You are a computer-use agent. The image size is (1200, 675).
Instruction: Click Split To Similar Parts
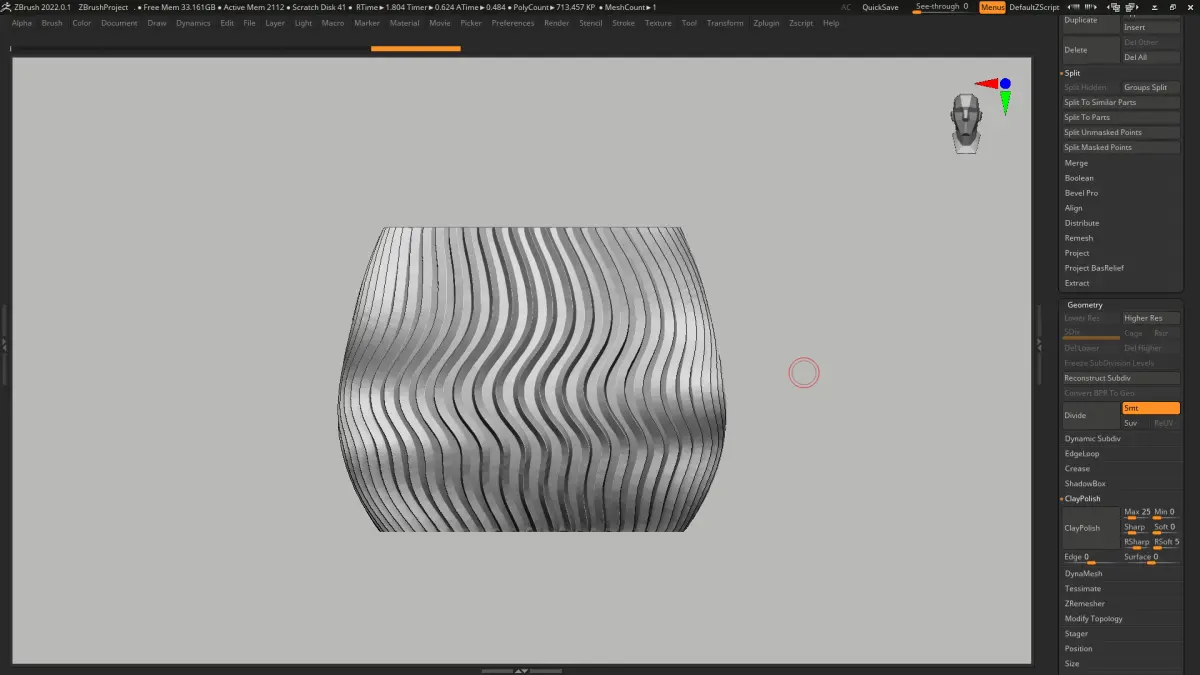(x=1121, y=102)
